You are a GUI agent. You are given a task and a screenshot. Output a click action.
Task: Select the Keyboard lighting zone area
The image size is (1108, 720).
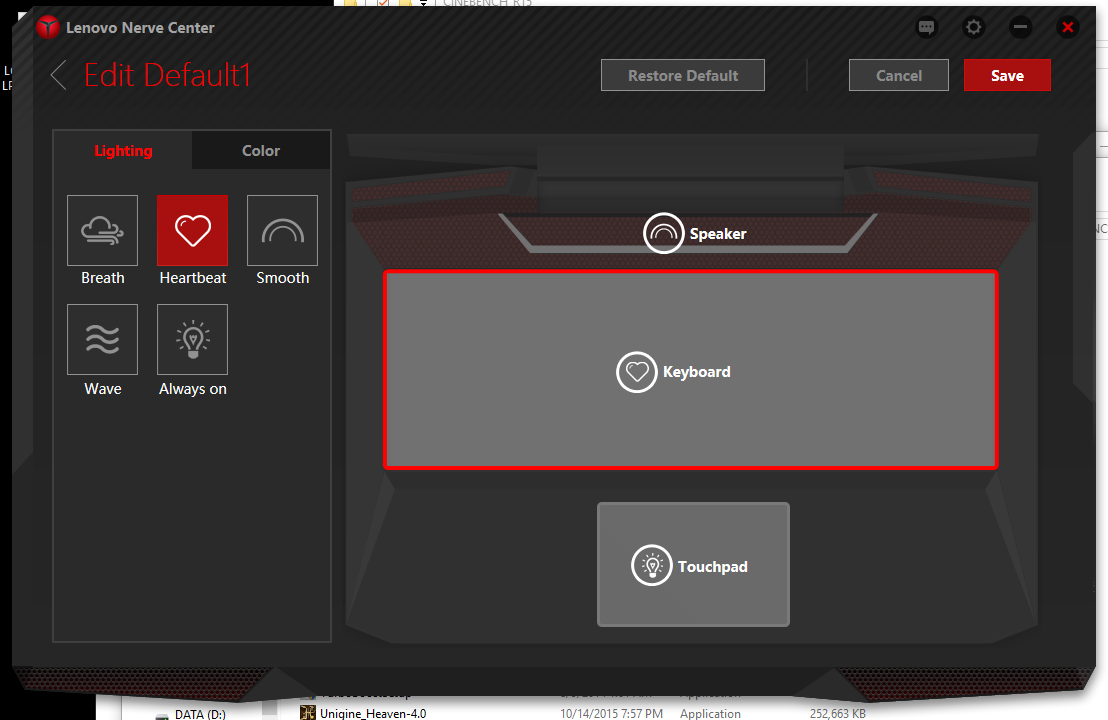coord(690,370)
